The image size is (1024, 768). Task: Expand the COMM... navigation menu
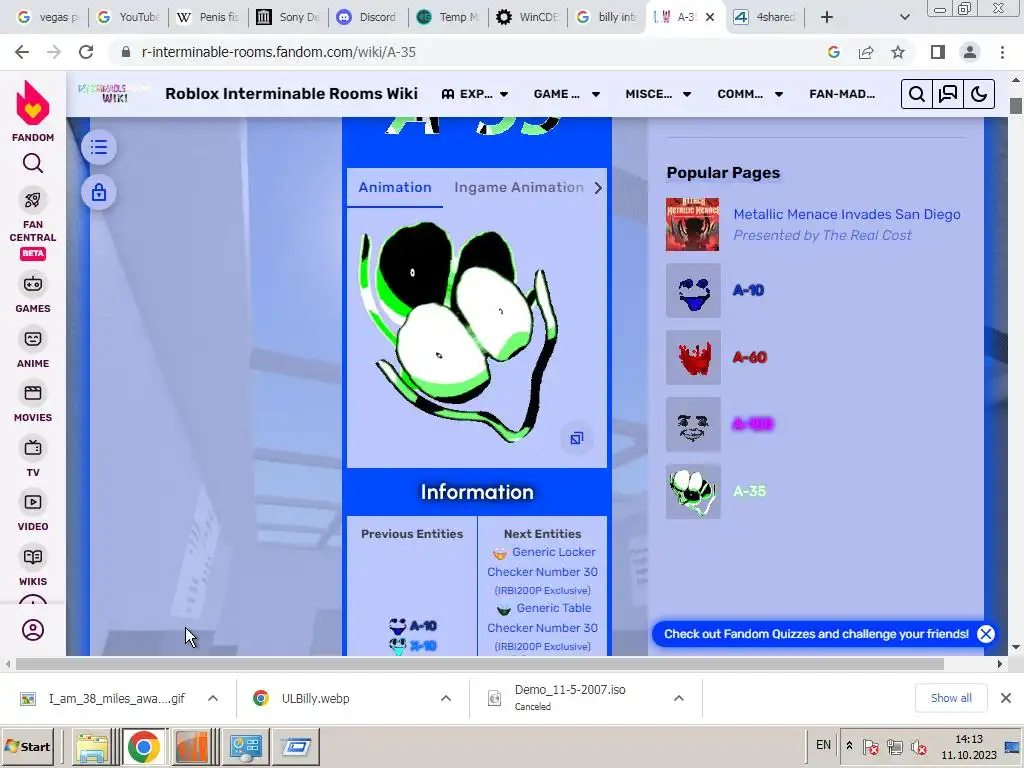(x=750, y=94)
